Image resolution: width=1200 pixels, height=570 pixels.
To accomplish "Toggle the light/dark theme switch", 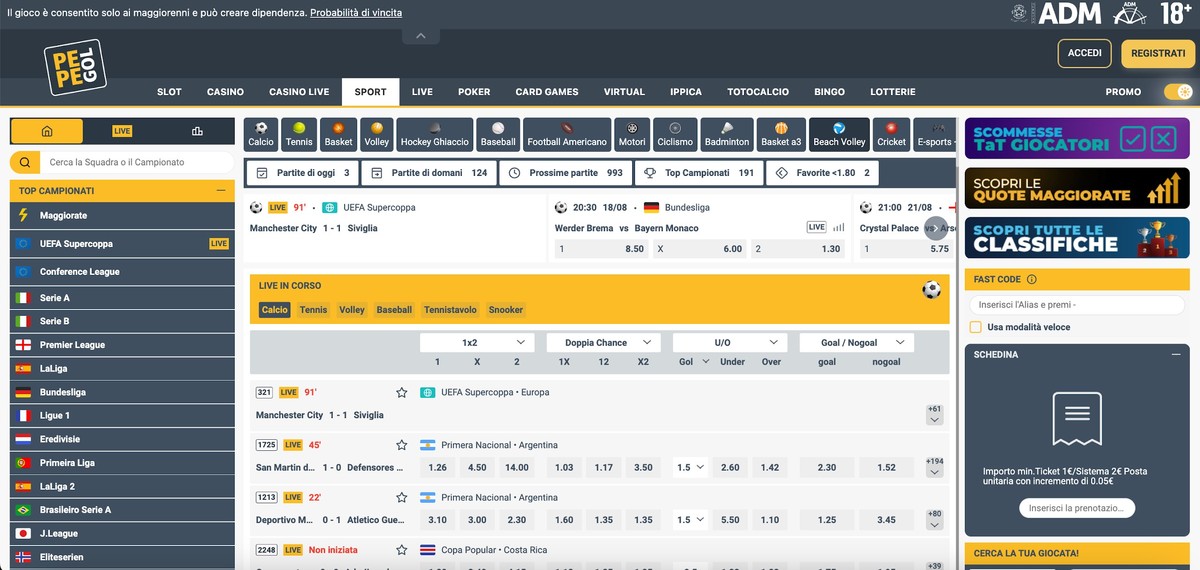I will point(1178,92).
